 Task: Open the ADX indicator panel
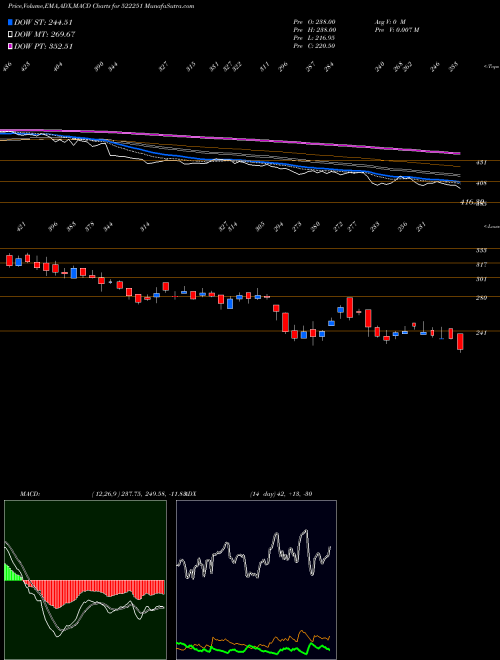[x=256, y=580]
